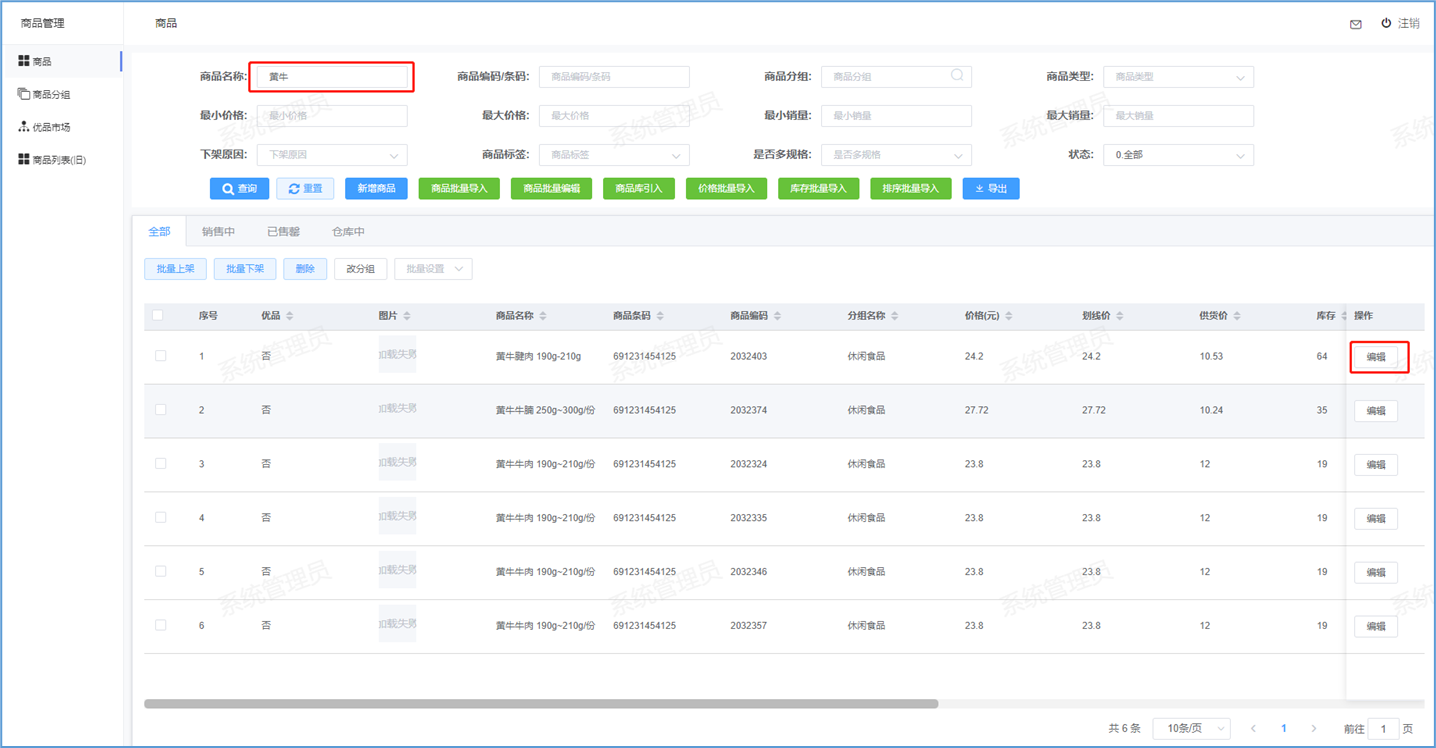Image resolution: width=1436 pixels, height=748 pixels.
Task: Open the 10条/页 page size dropdown
Action: [1191, 729]
